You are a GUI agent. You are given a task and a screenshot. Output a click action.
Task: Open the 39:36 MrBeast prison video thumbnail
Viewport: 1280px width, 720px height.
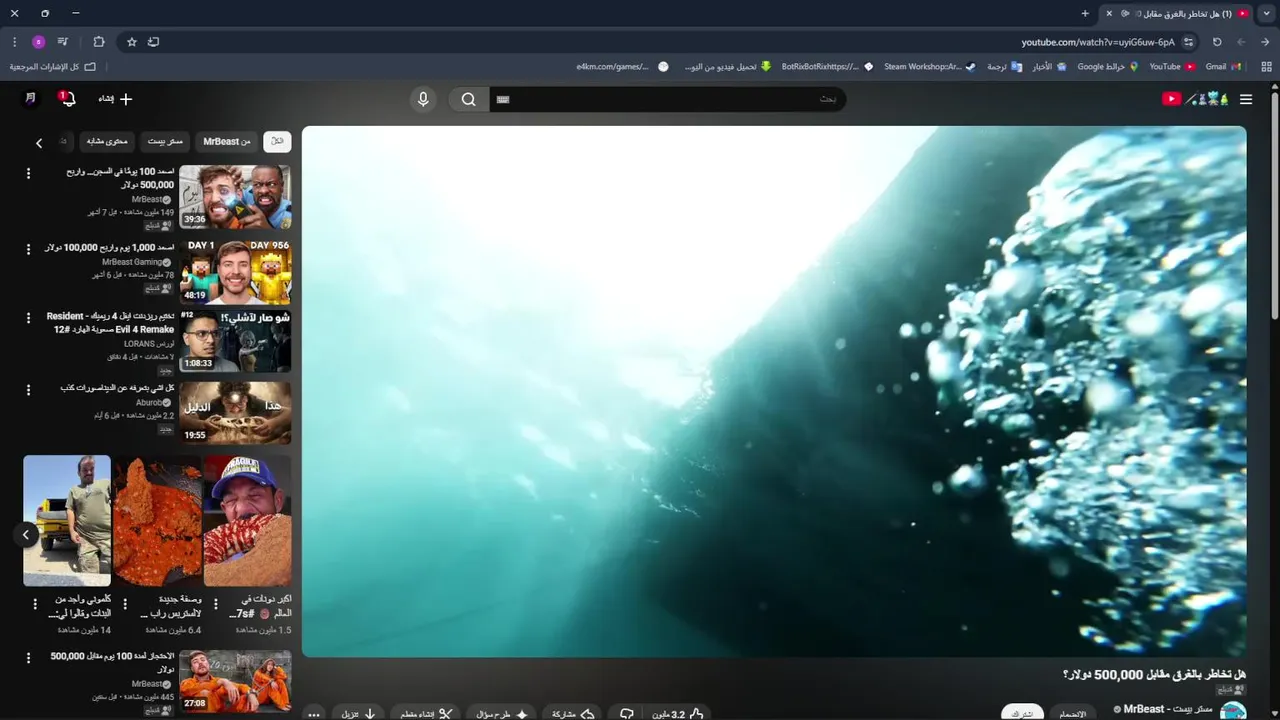(x=235, y=197)
